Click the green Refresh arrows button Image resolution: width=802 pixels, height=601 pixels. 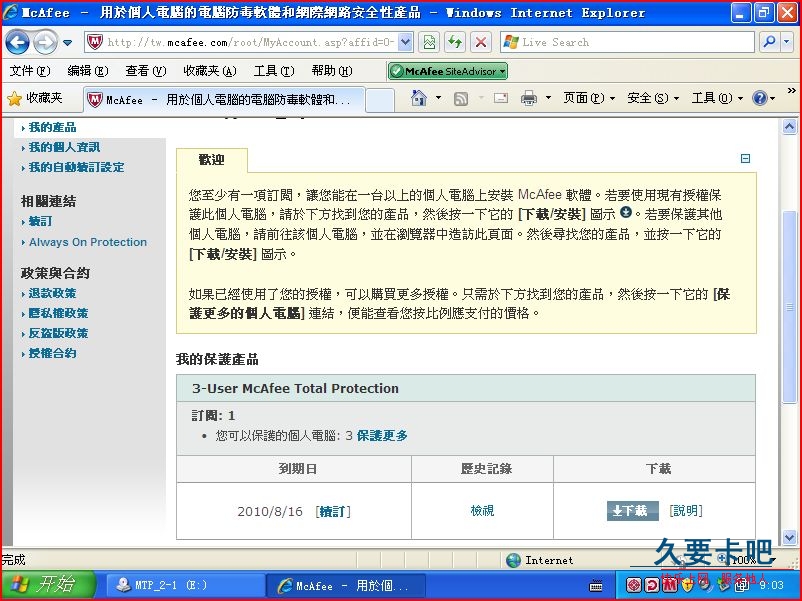tap(455, 42)
